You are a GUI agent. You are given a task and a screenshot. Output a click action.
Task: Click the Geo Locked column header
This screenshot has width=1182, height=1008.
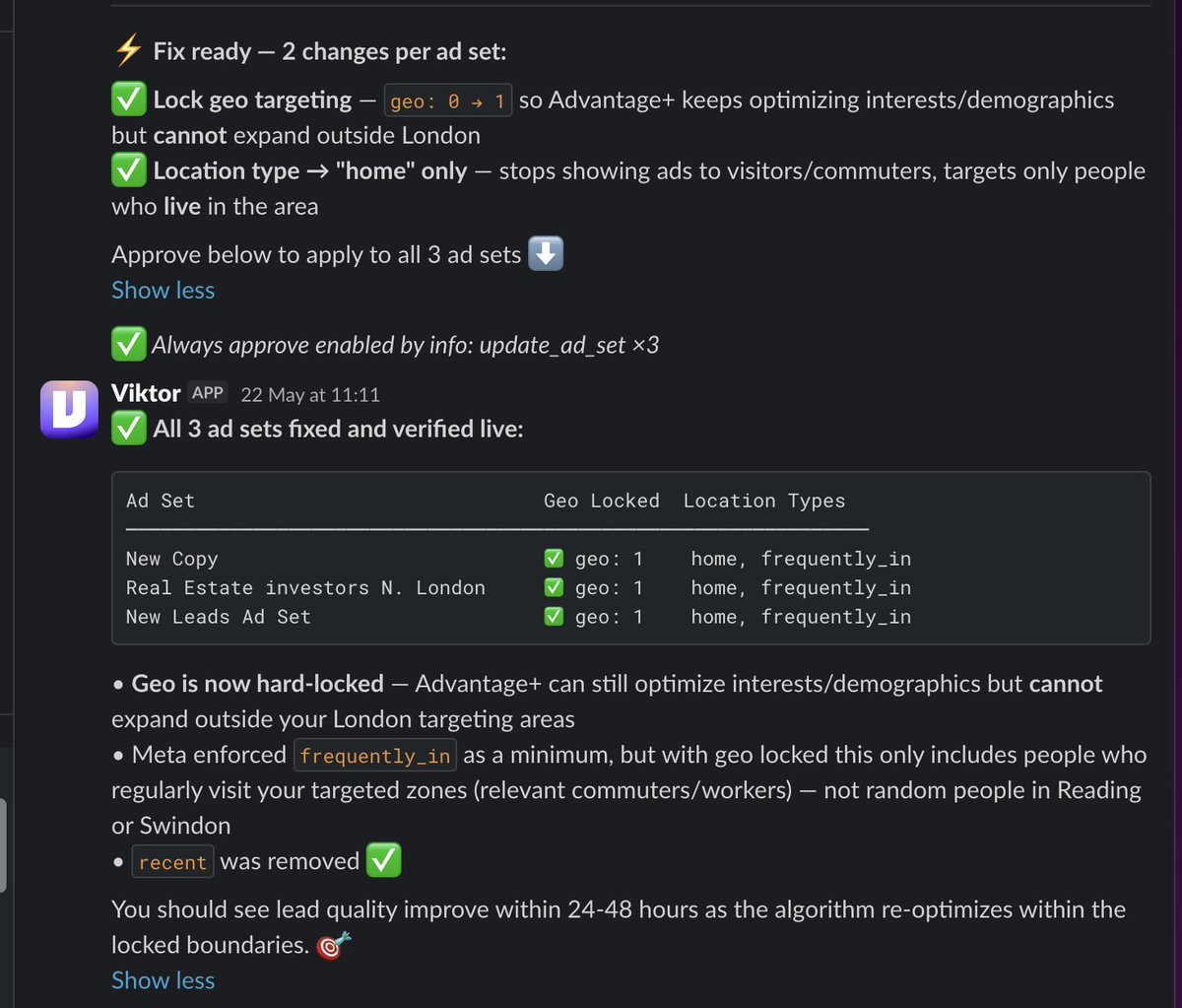[x=602, y=501]
